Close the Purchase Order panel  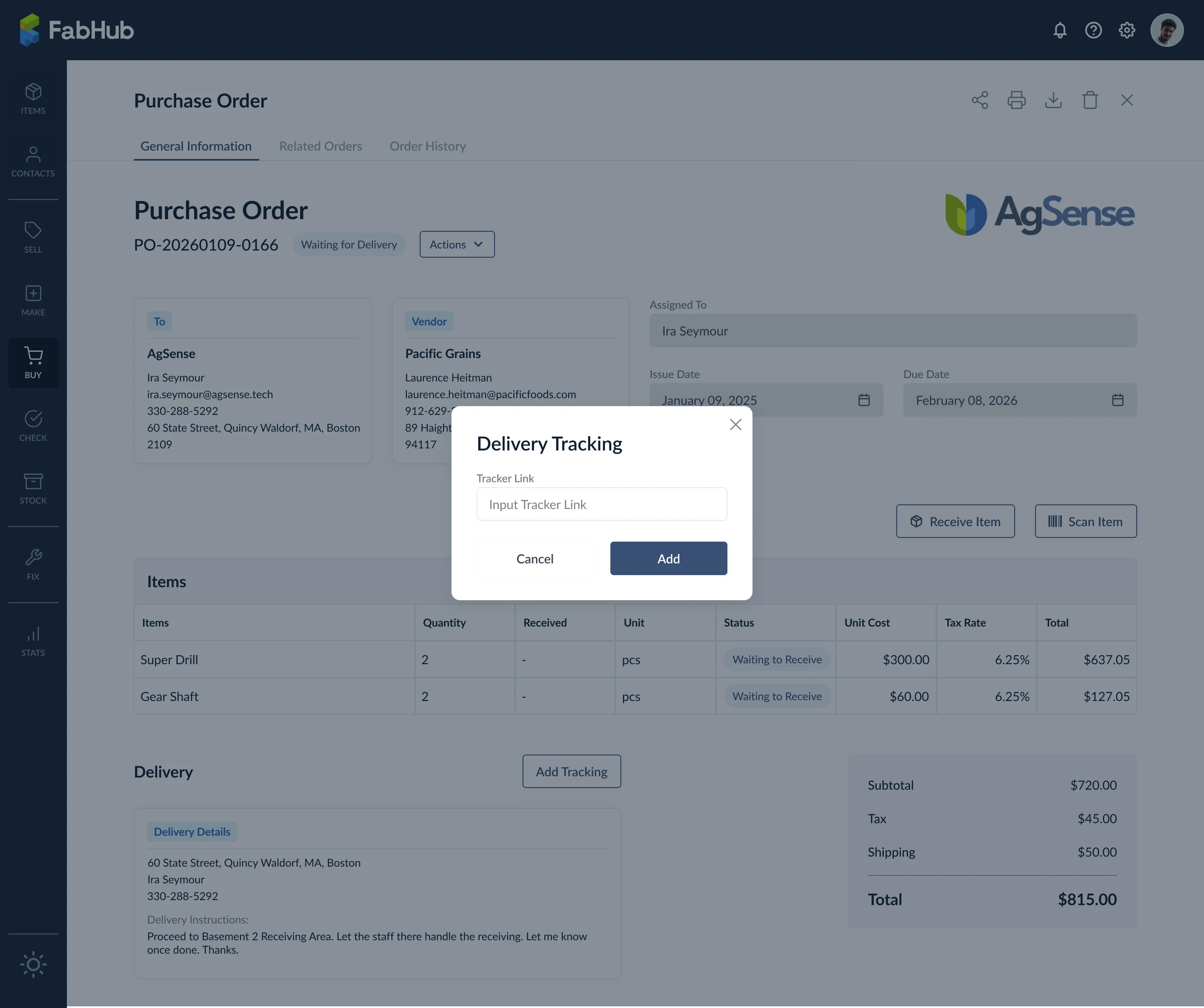(x=1127, y=100)
